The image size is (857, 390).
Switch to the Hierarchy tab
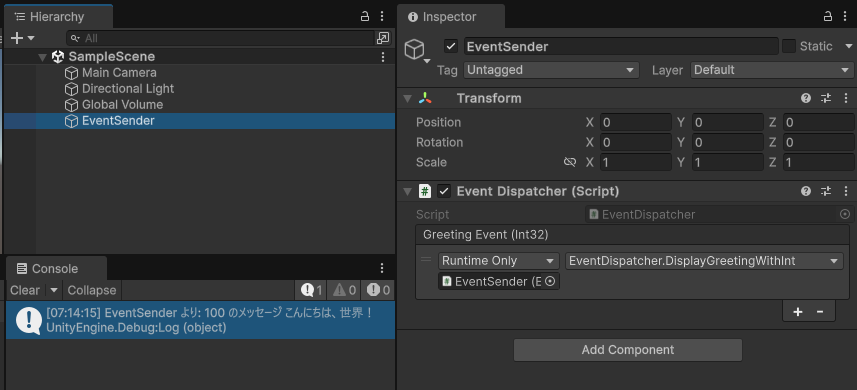tap(58, 17)
